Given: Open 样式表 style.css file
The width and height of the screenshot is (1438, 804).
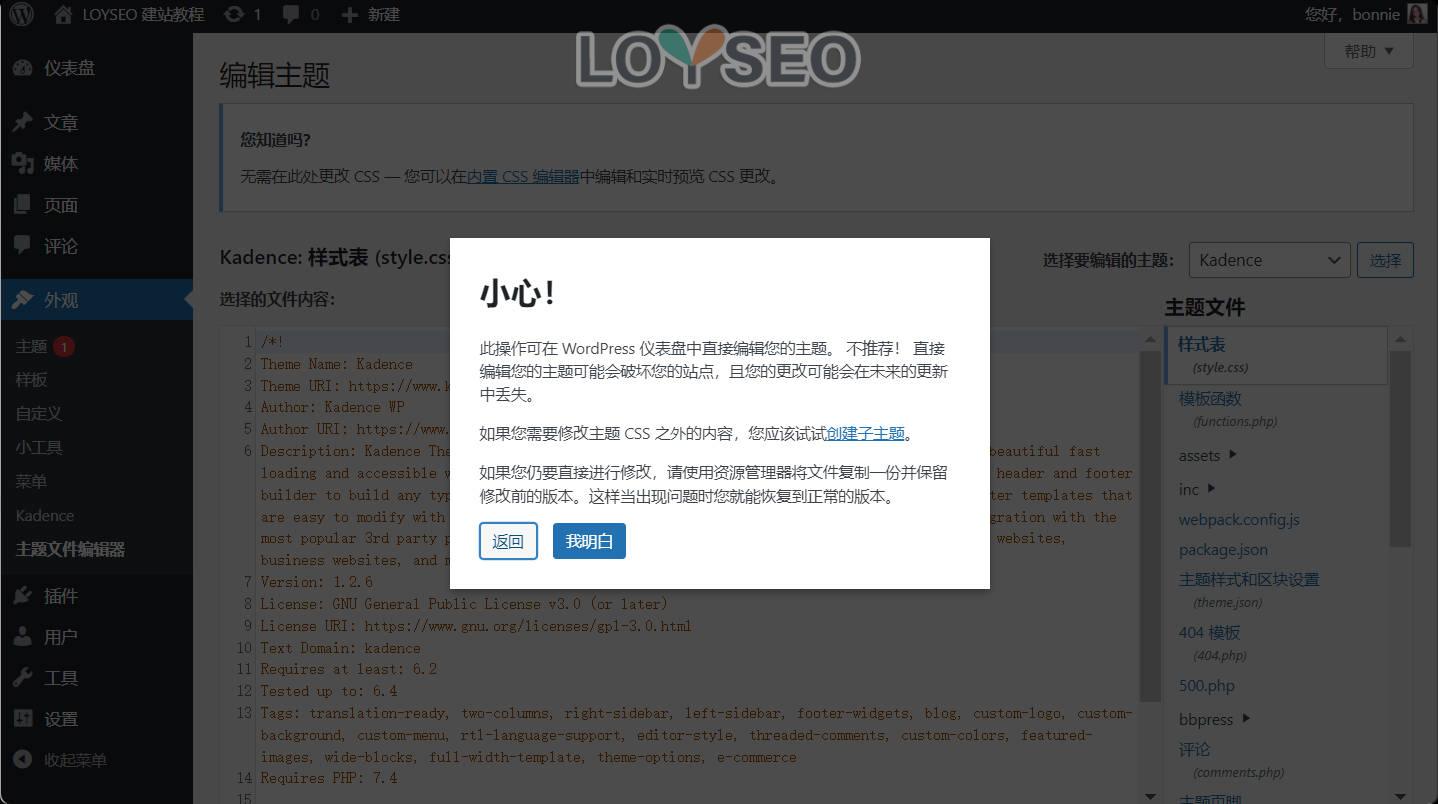Looking at the screenshot, I should pos(1276,355).
